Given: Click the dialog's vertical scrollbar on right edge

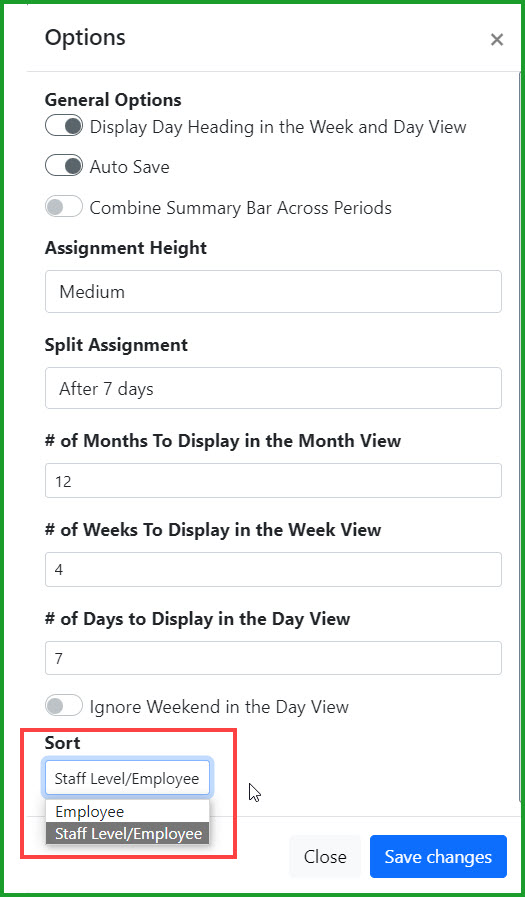Looking at the screenshot, I should tap(520, 435).
